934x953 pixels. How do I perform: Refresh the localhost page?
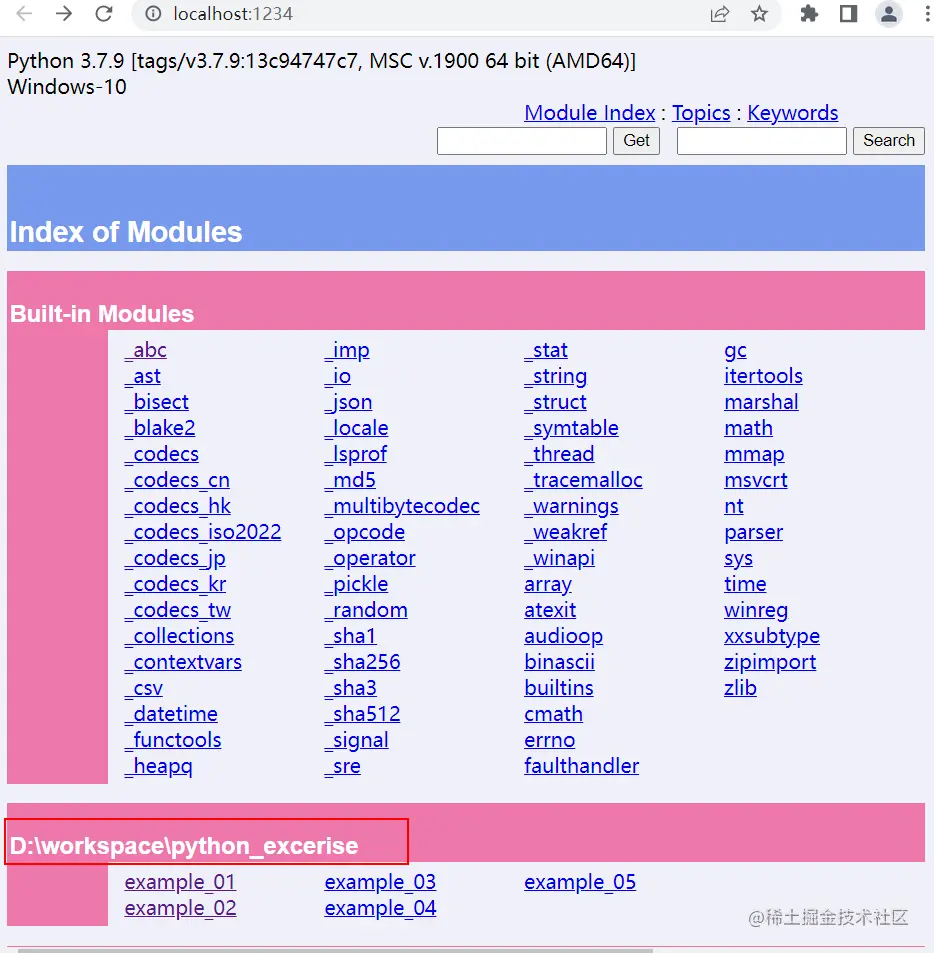pos(103,15)
